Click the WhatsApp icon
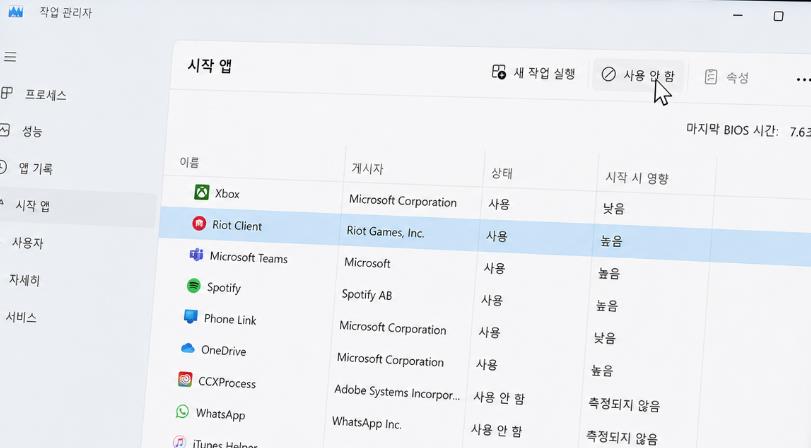This screenshot has height=448, width=811. click(x=182, y=411)
